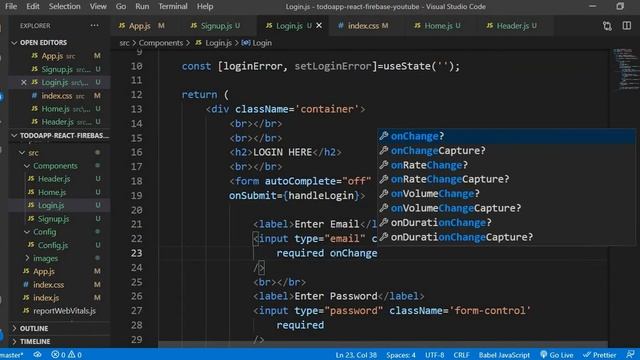Screen dimensions: 640x360
Task: Select the onVolumeChangeCapture? suggestion
Action: [x=506, y=208]
